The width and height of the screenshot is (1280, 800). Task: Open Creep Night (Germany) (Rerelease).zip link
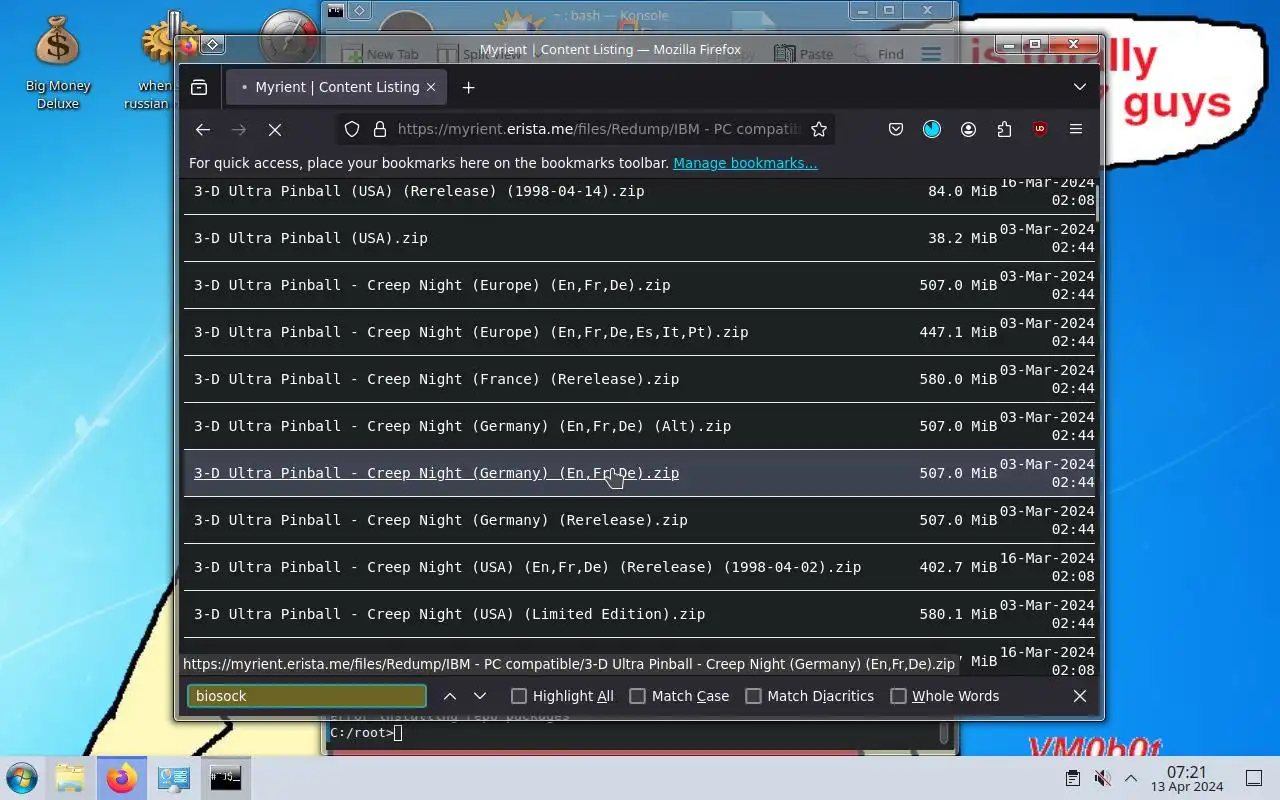click(441, 520)
